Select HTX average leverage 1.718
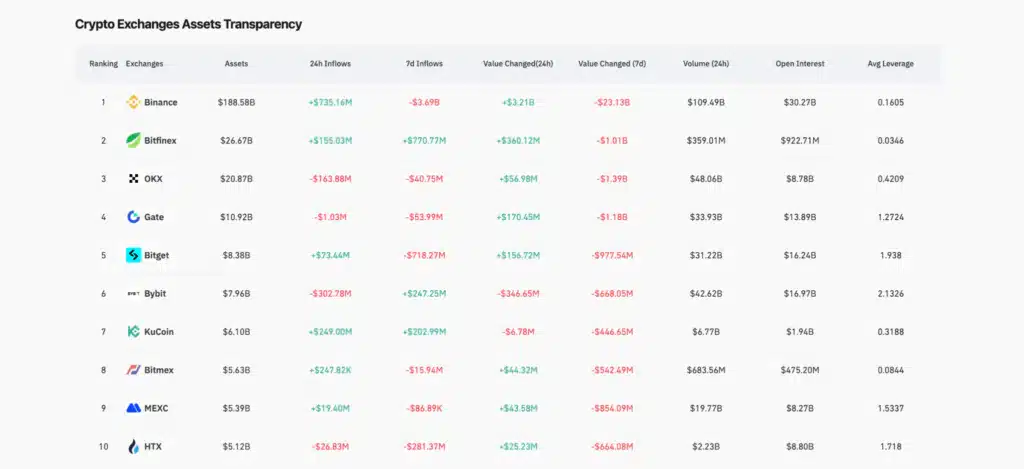 click(891, 447)
